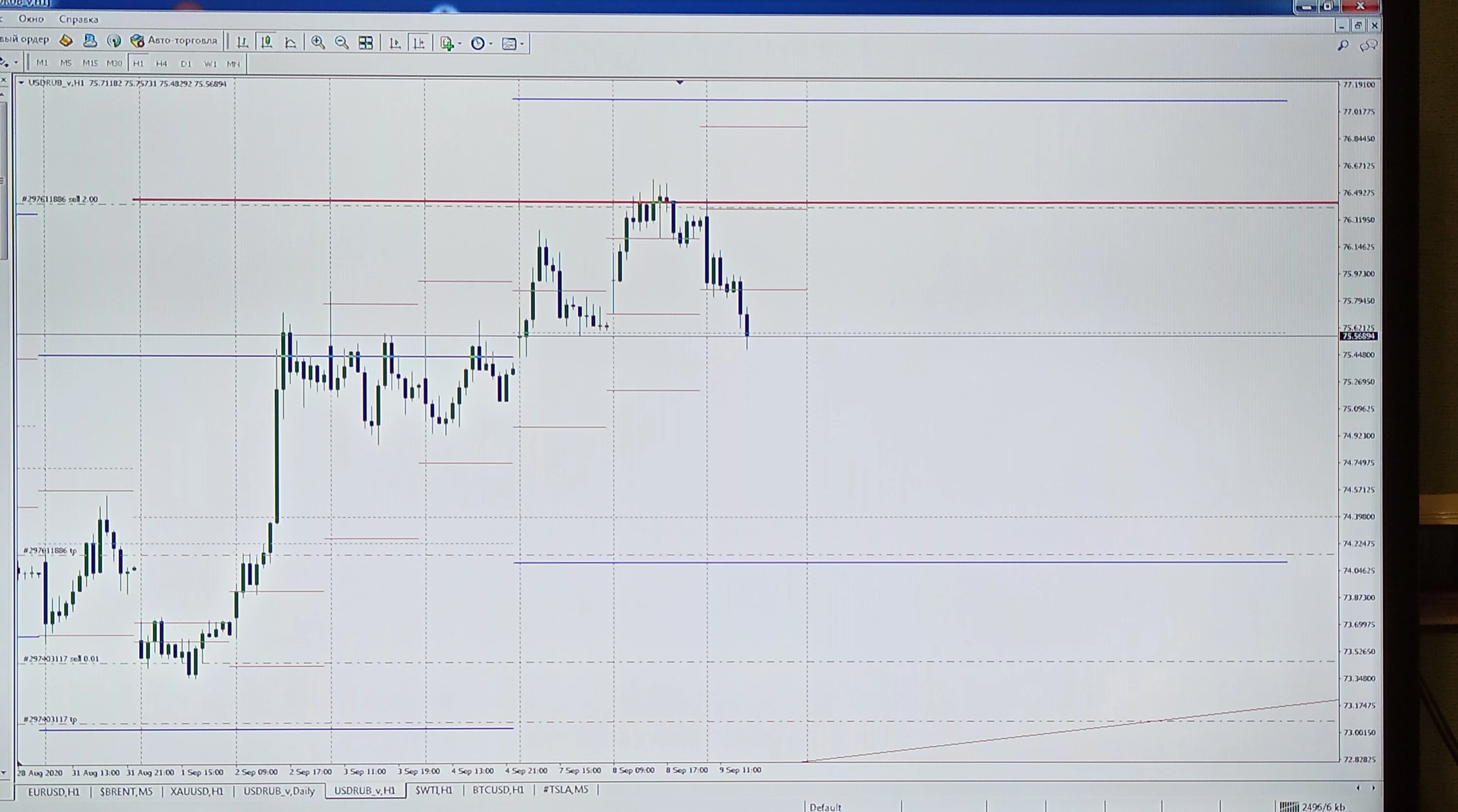Switch to the XAUUSD,H1 chart tab
1458x812 pixels.
click(x=197, y=791)
